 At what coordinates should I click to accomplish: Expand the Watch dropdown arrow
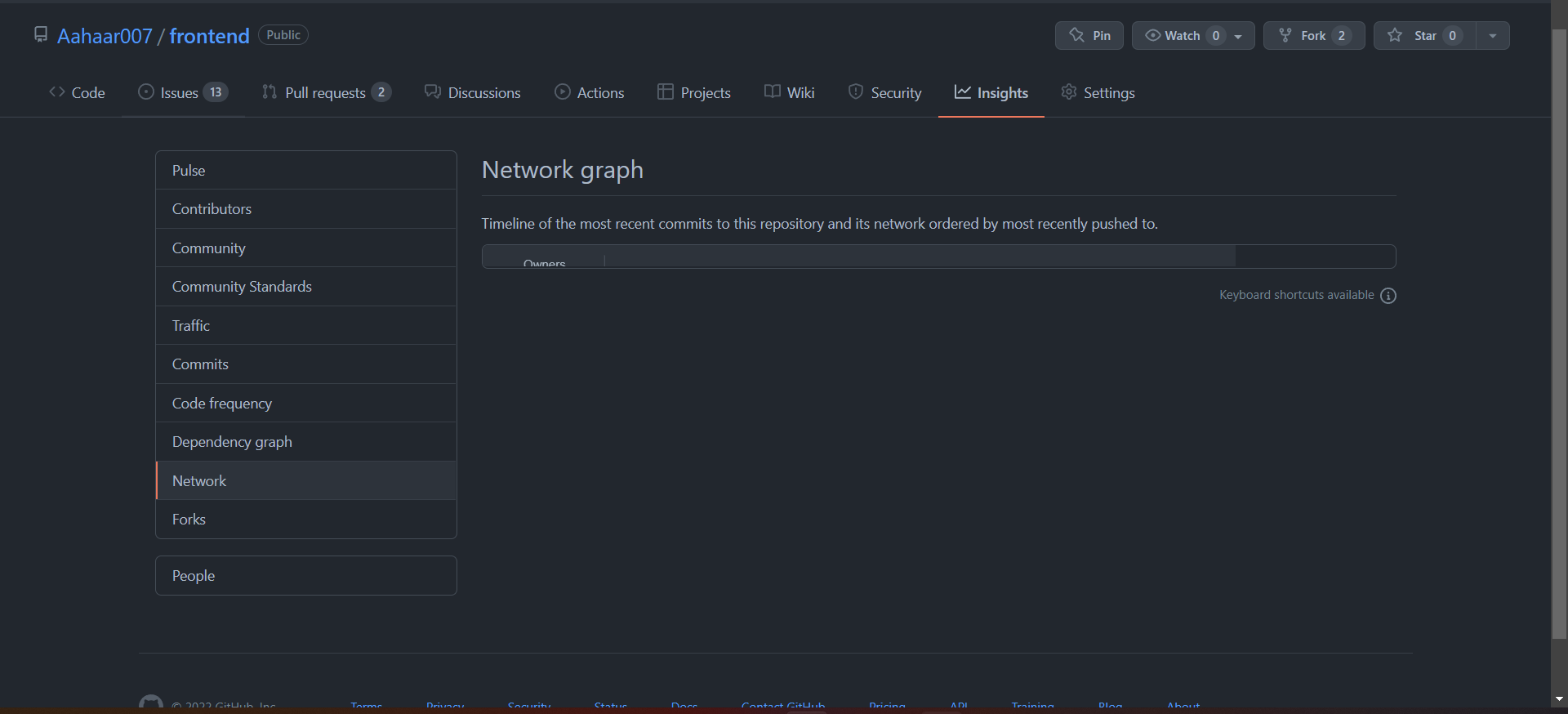(x=1239, y=36)
